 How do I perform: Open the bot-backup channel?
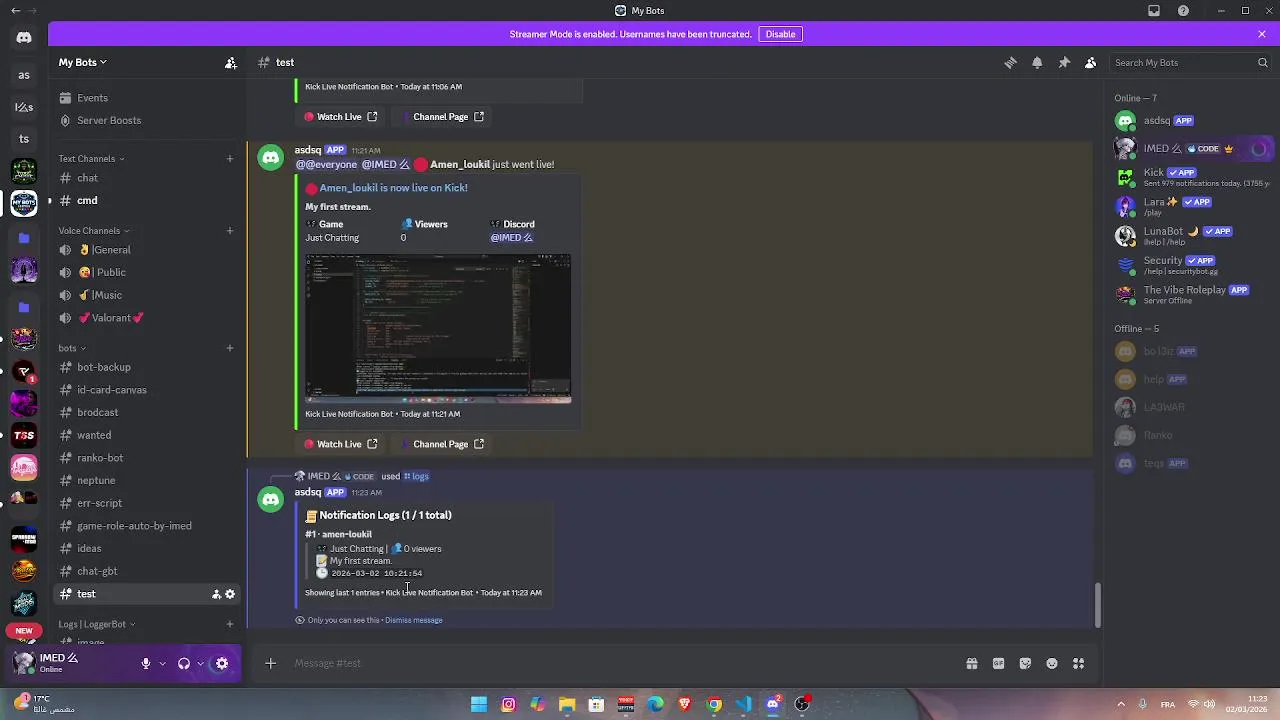144,367
